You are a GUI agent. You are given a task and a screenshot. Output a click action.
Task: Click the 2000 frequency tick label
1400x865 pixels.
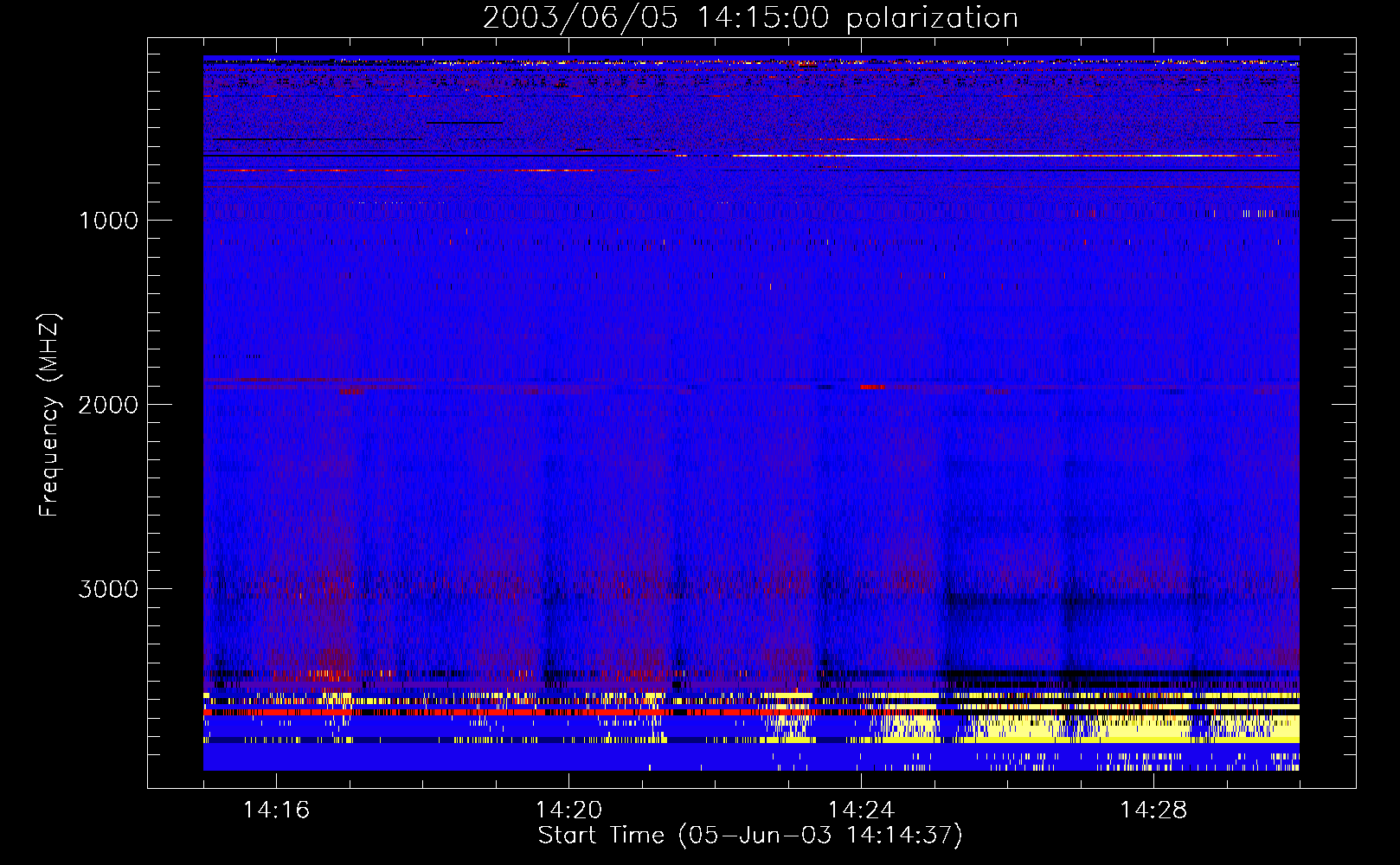point(108,405)
